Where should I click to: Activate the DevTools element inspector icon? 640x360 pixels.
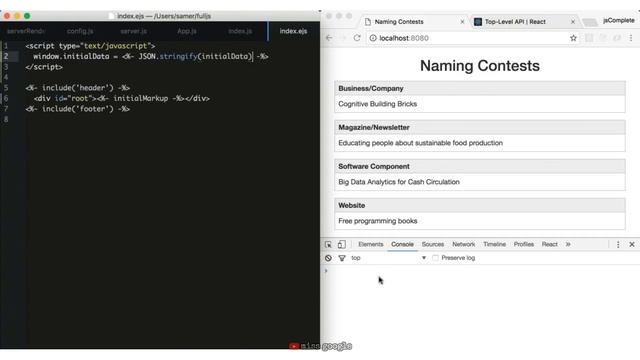328,244
